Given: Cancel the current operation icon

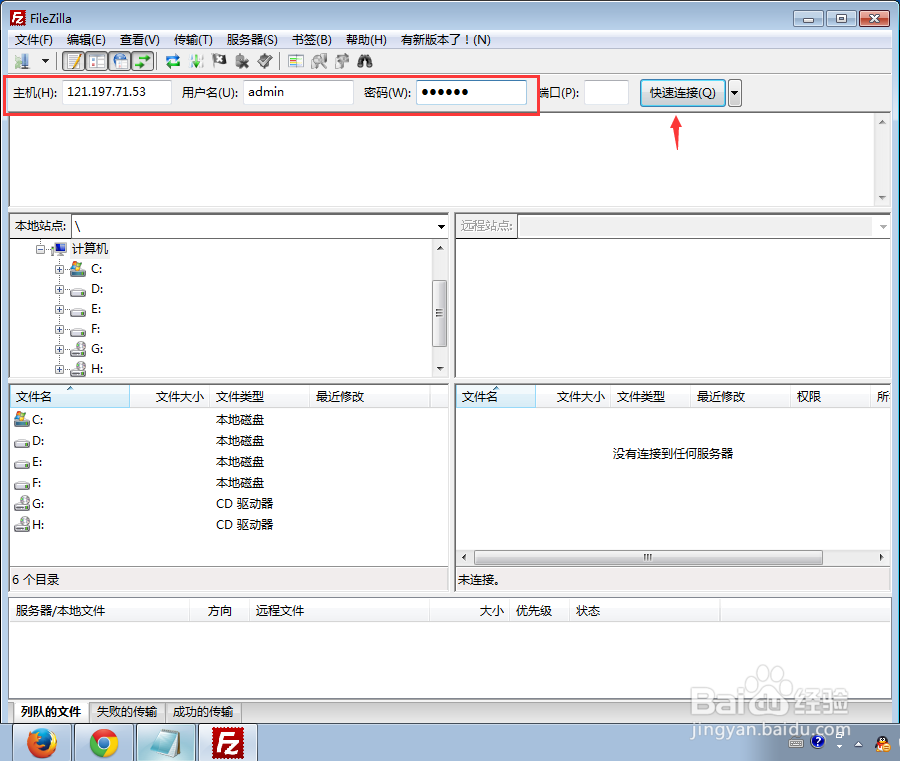Looking at the screenshot, I should pos(219,61).
